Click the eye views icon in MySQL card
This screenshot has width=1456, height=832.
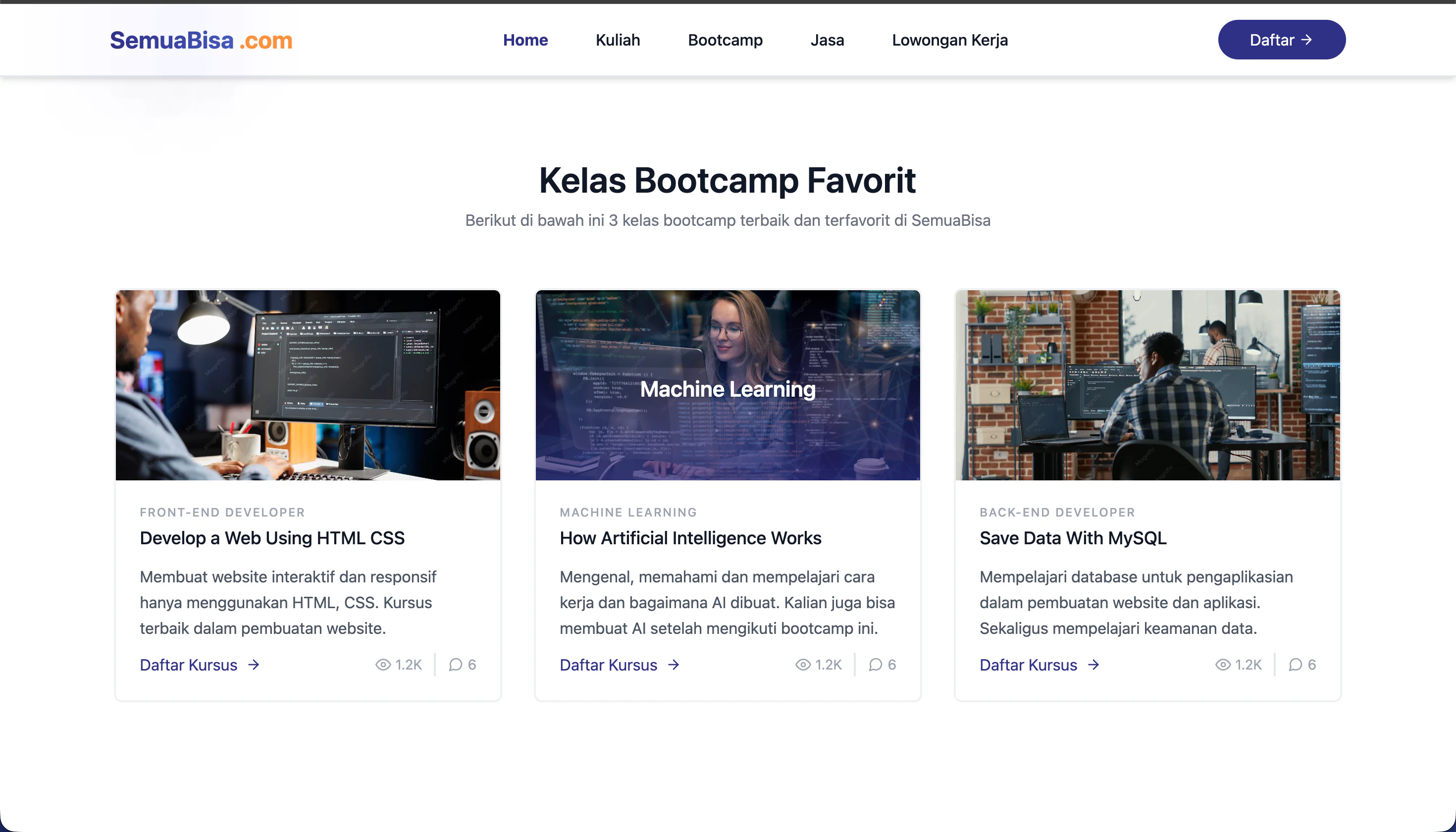(x=1223, y=665)
